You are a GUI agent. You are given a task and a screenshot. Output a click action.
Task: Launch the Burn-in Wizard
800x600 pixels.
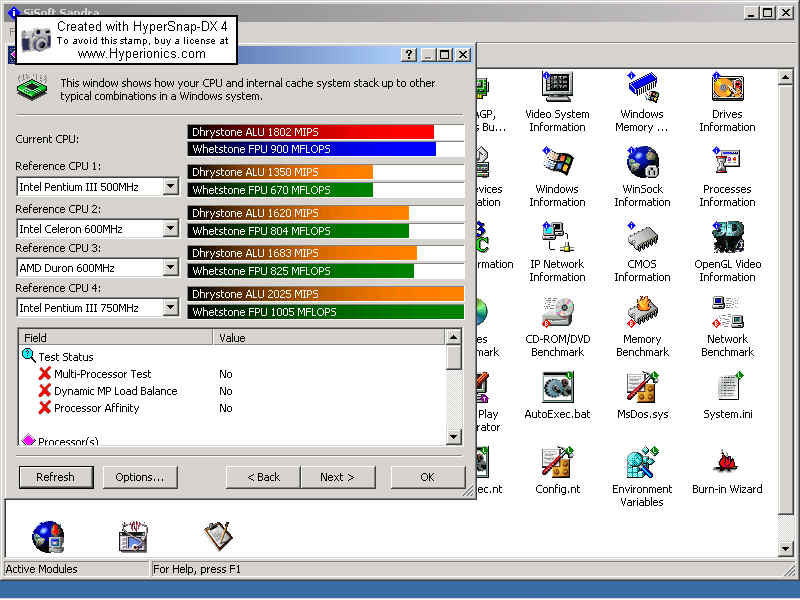pos(727,470)
